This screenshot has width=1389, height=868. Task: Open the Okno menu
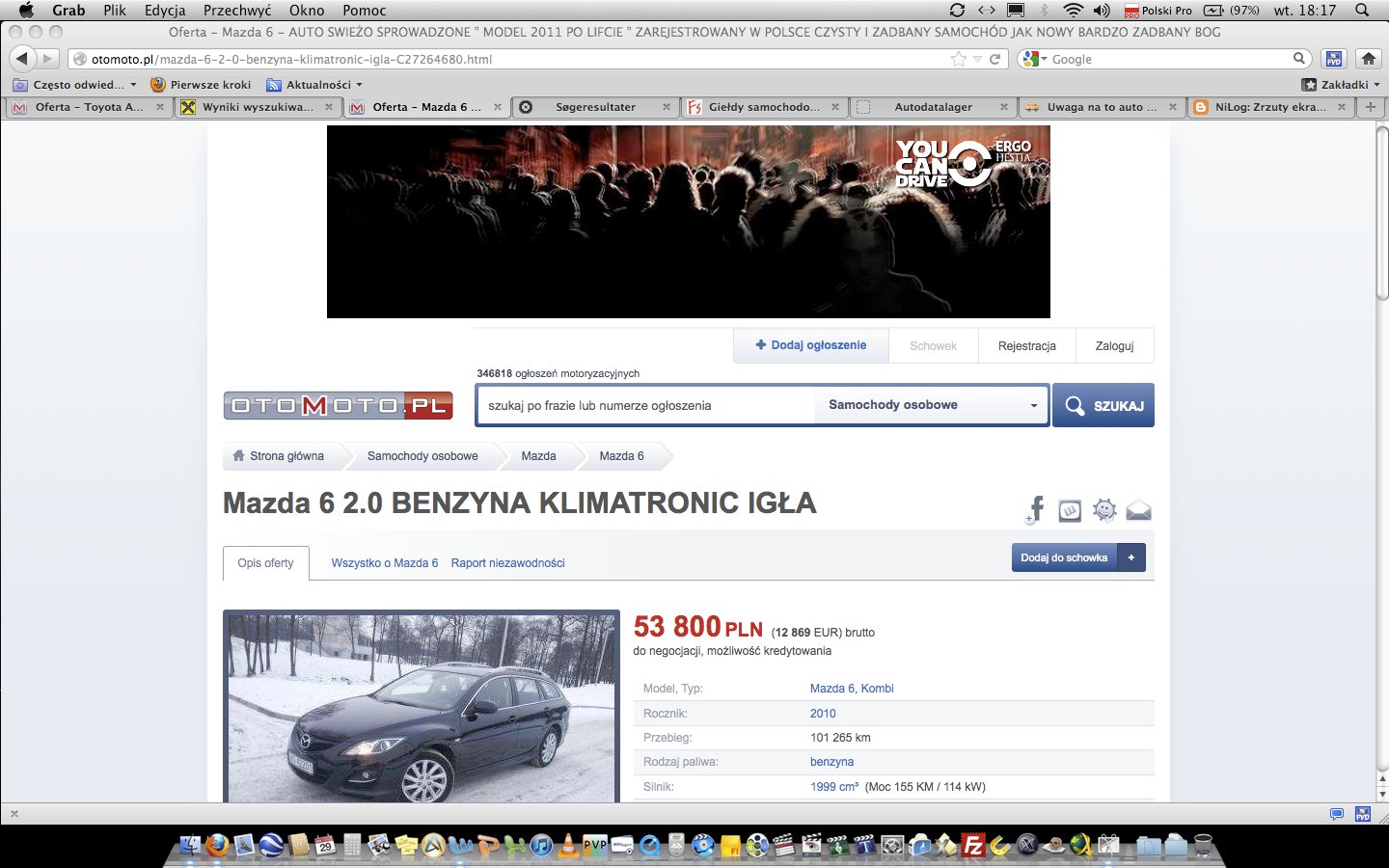click(x=307, y=10)
